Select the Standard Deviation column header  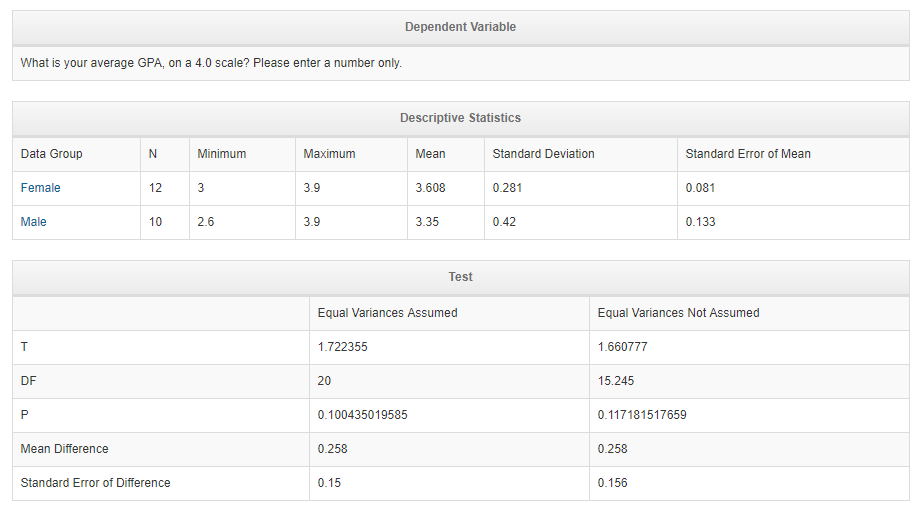coord(580,154)
